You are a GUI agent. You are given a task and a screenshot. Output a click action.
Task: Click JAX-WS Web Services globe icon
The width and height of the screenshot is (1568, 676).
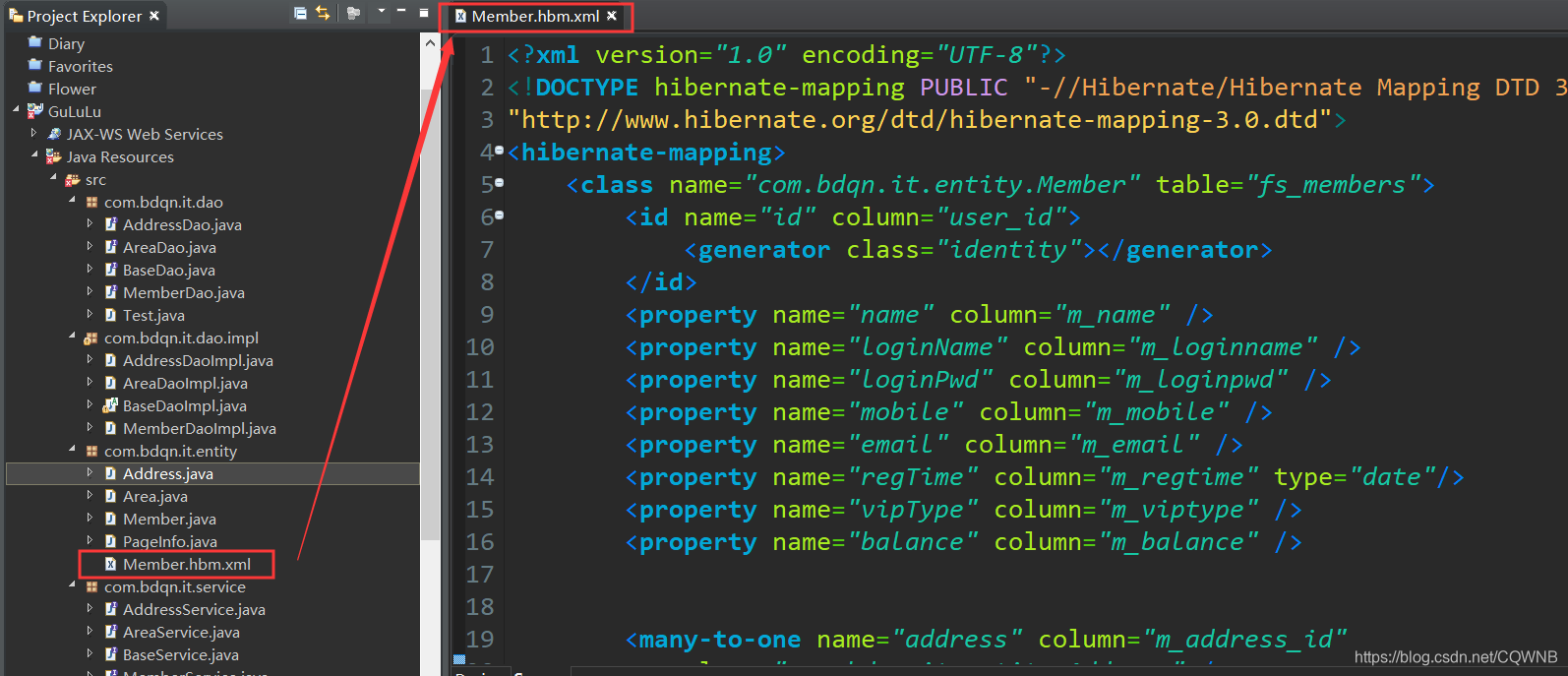coord(54,134)
